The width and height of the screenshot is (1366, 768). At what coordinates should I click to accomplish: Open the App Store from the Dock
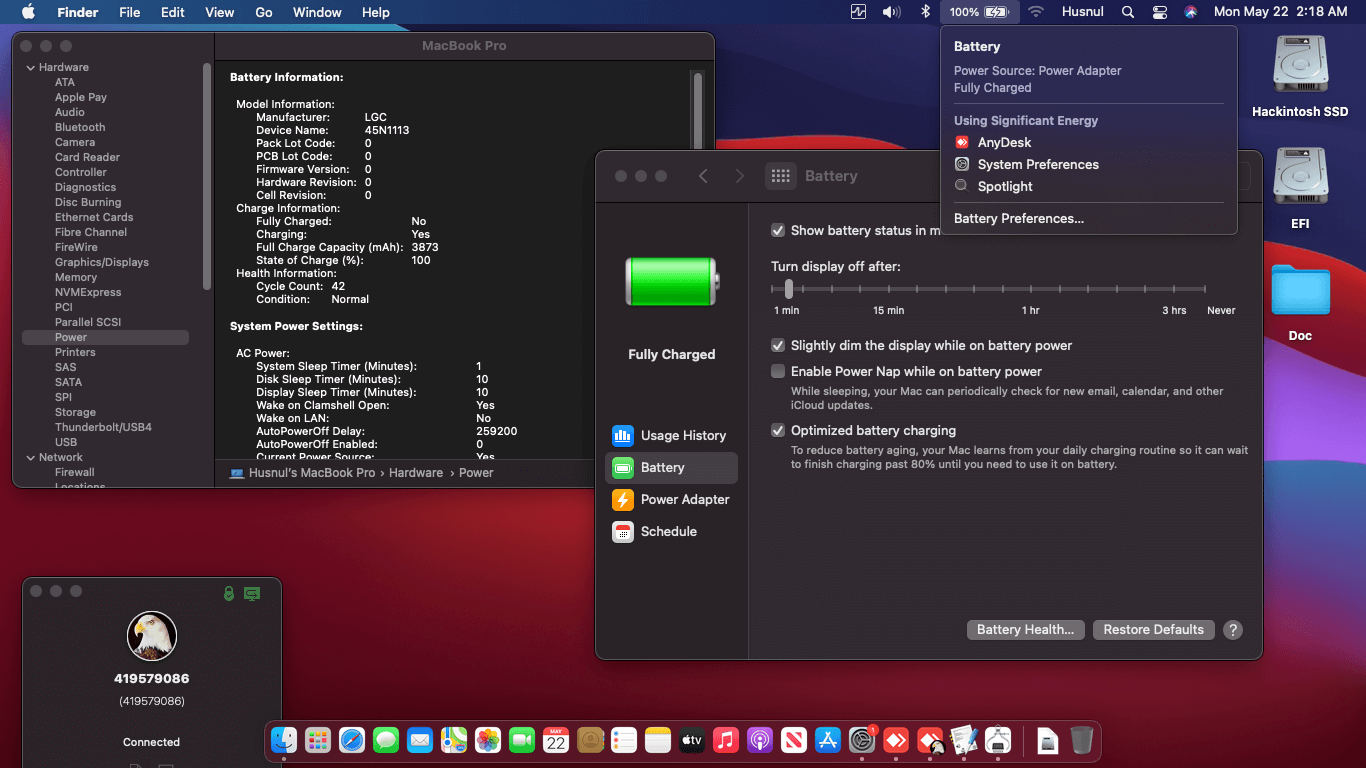(827, 740)
